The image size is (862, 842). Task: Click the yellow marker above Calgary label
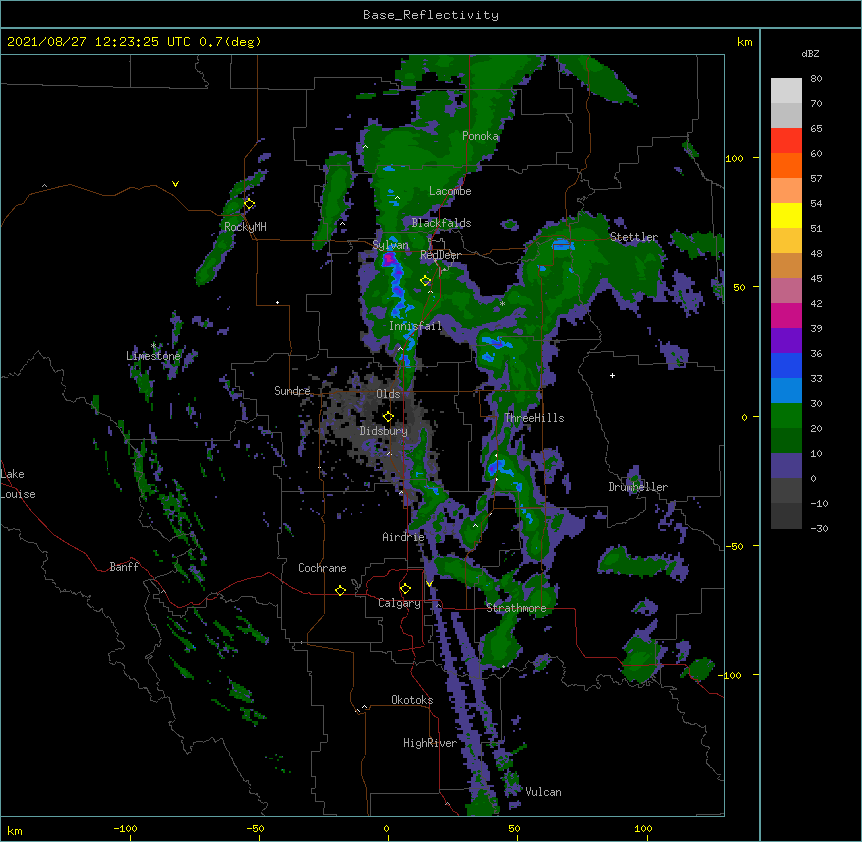coord(405,589)
